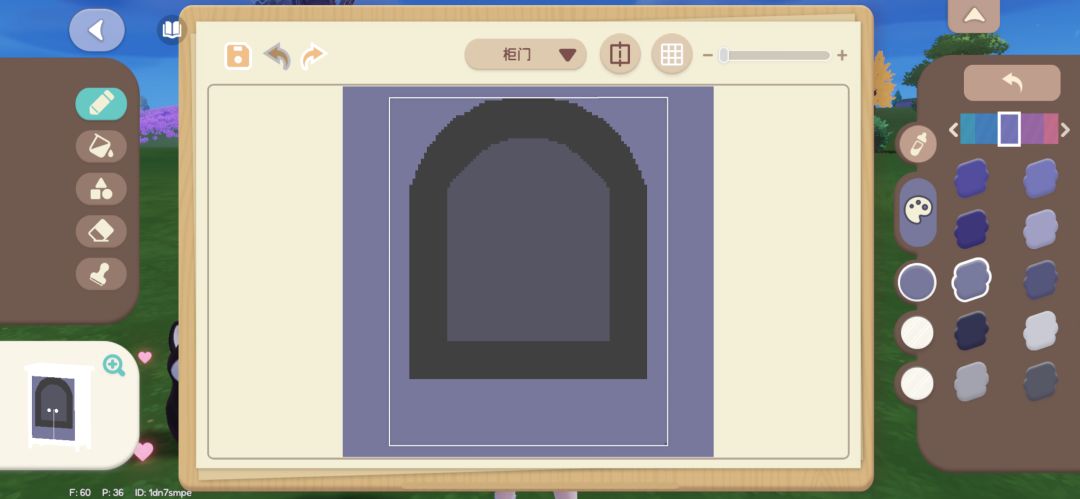The image size is (1080, 499).
Task: Select the eraser tool
Action: 101,232
